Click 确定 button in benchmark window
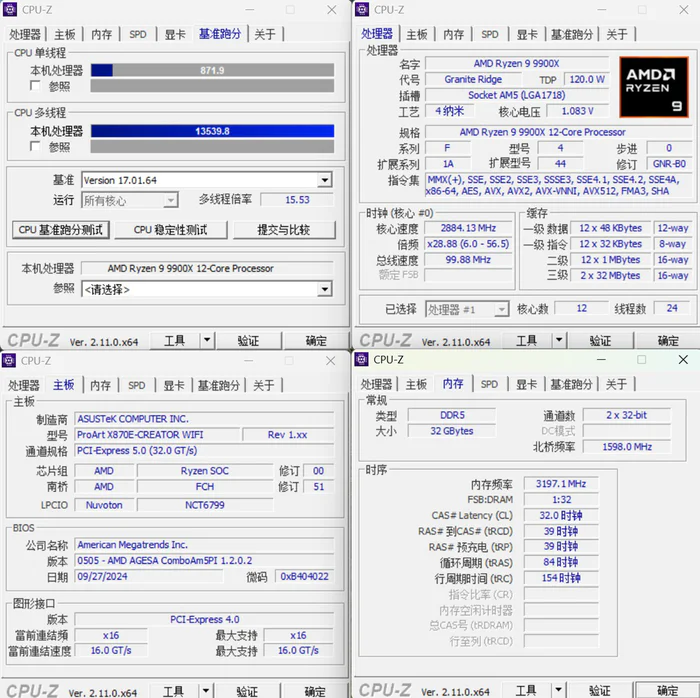700x698 pixels. (316, 341)
